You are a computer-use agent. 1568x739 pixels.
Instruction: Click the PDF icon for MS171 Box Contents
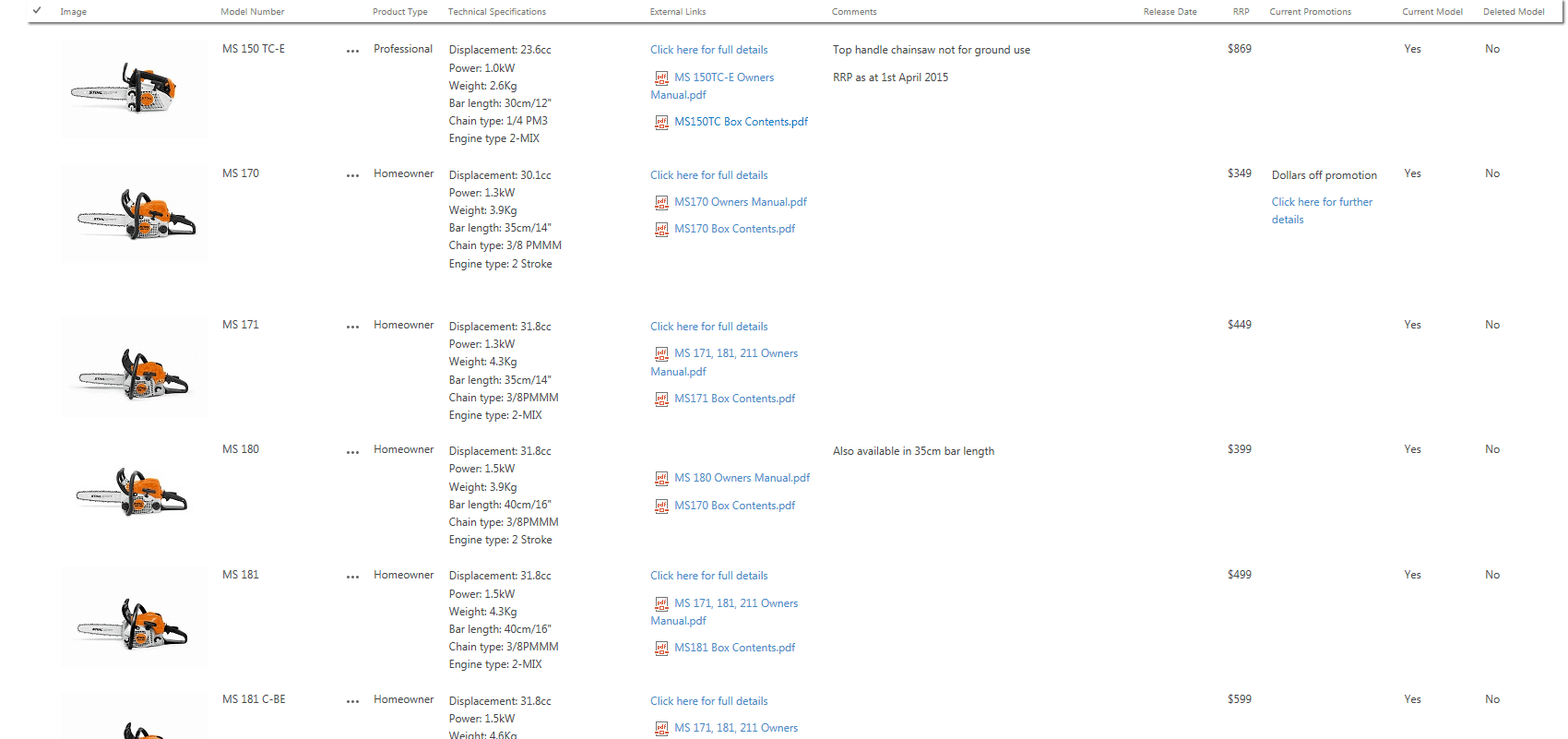[661, 399]
